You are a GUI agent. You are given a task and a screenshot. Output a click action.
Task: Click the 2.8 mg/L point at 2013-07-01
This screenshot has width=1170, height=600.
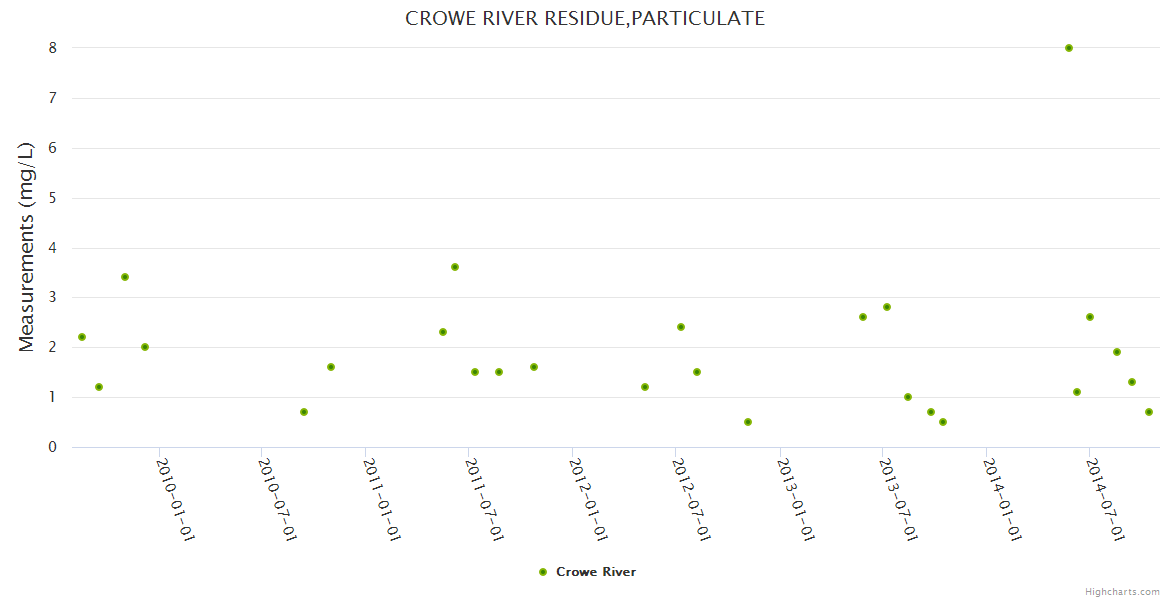point(887,307)
